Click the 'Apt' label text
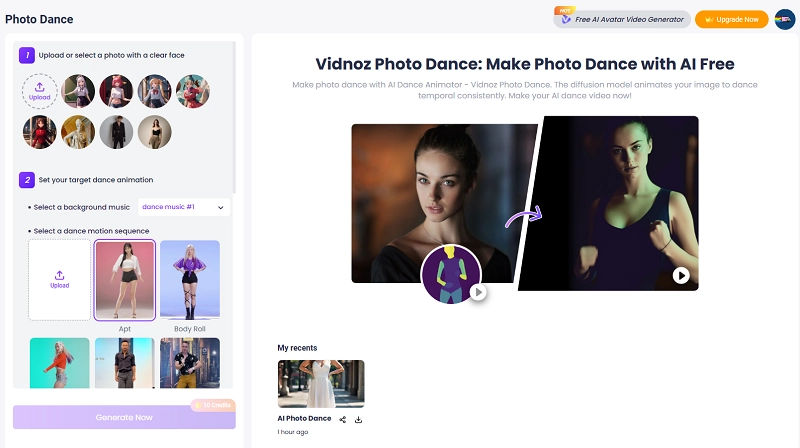Screen dimensions: 800x448 tap(124, 329)
